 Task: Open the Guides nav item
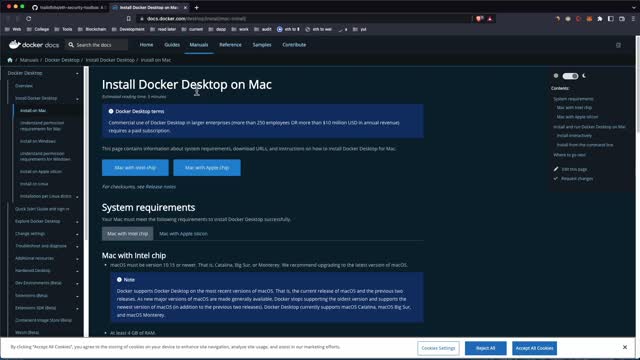pyautogui.click(x=172, y=45)
